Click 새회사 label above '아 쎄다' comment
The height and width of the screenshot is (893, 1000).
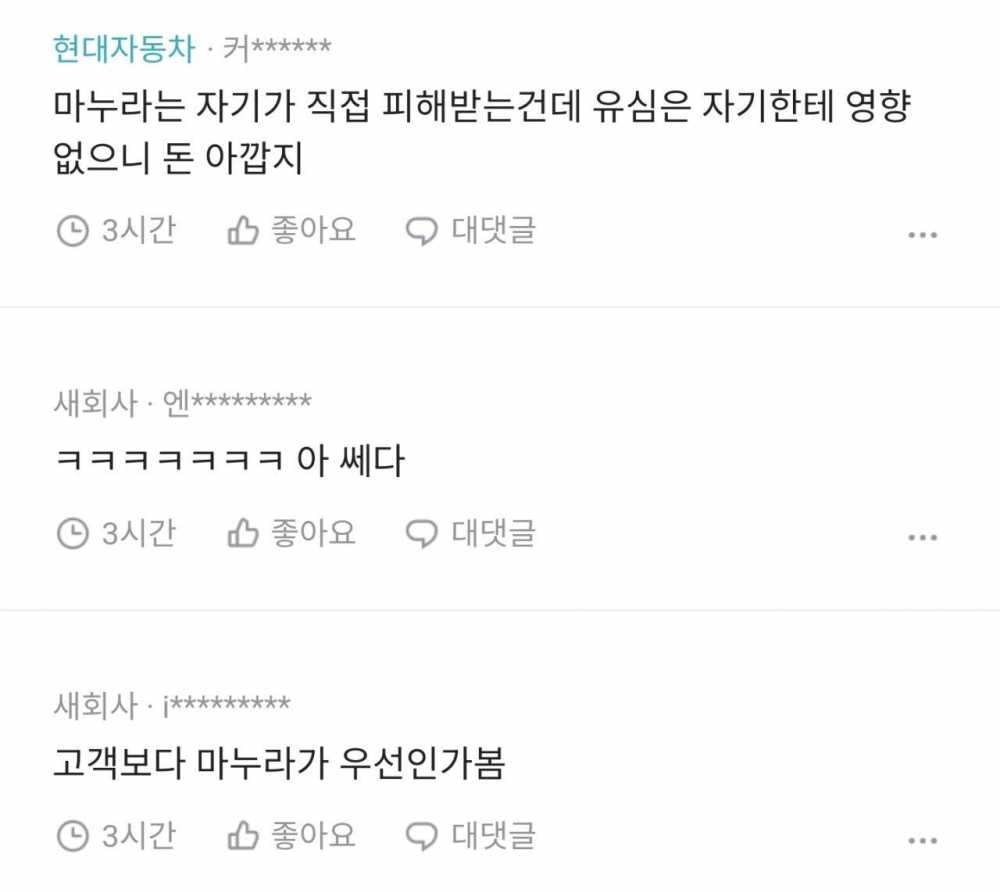96,403
